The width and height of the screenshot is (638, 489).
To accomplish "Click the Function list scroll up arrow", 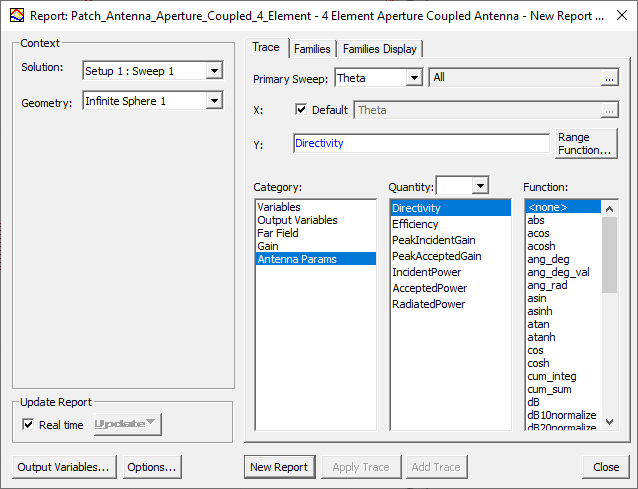I will pyautogui.click(x=609, y=209).
